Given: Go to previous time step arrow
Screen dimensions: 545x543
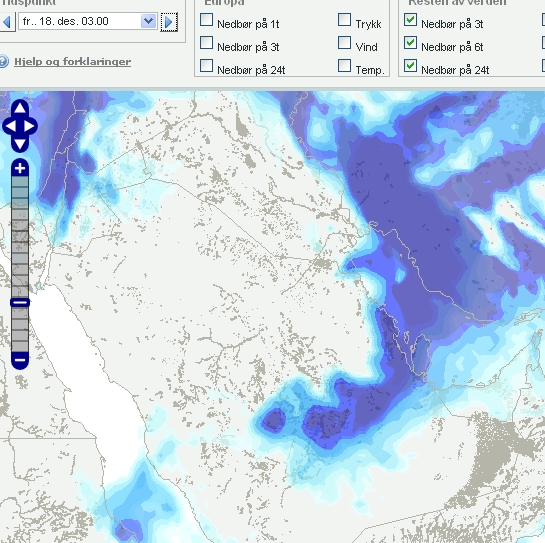Looking at the screenshot, I should (7, 22).
